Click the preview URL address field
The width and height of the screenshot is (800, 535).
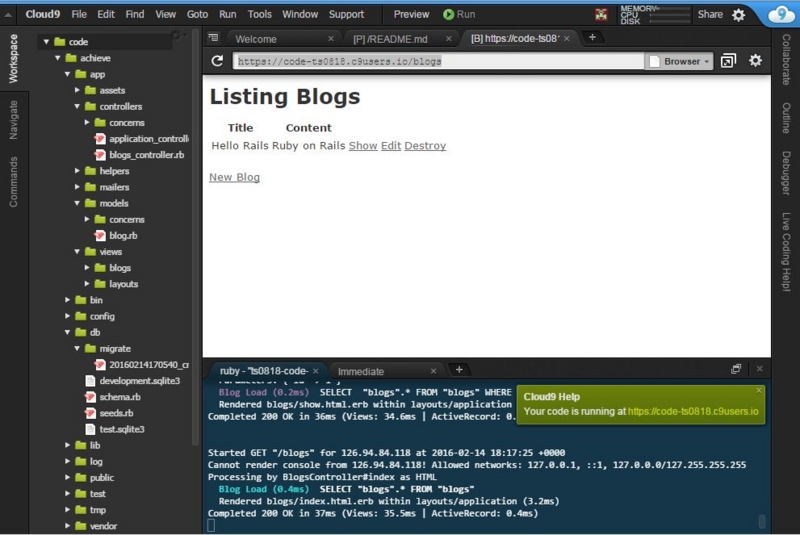pos(438,61)
